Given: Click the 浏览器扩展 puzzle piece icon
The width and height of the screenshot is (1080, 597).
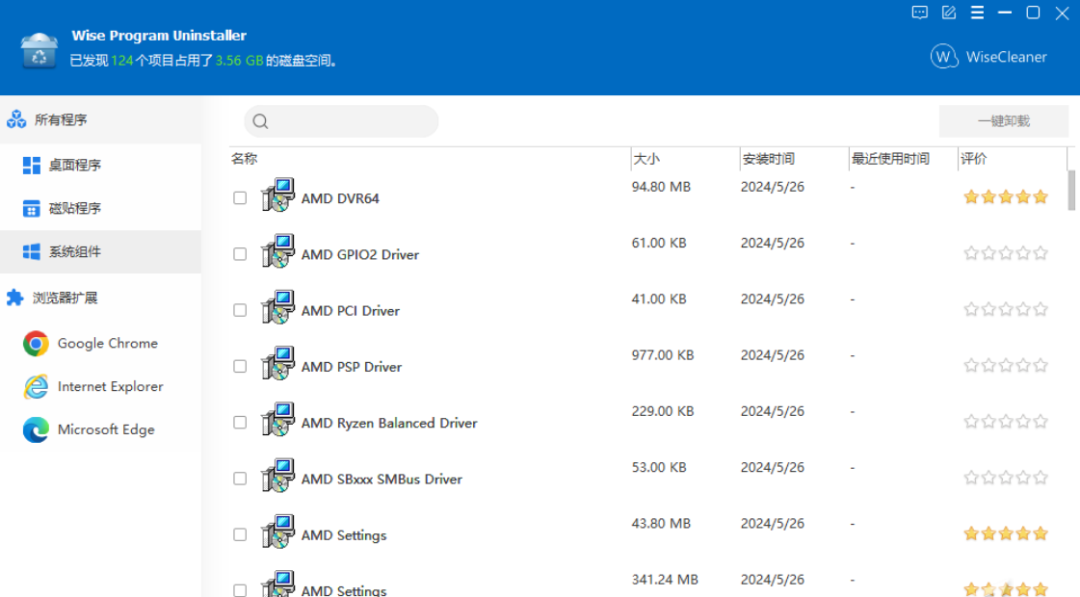Looking at the screenshot, I should pyautogui.click(x=15, y=297).
